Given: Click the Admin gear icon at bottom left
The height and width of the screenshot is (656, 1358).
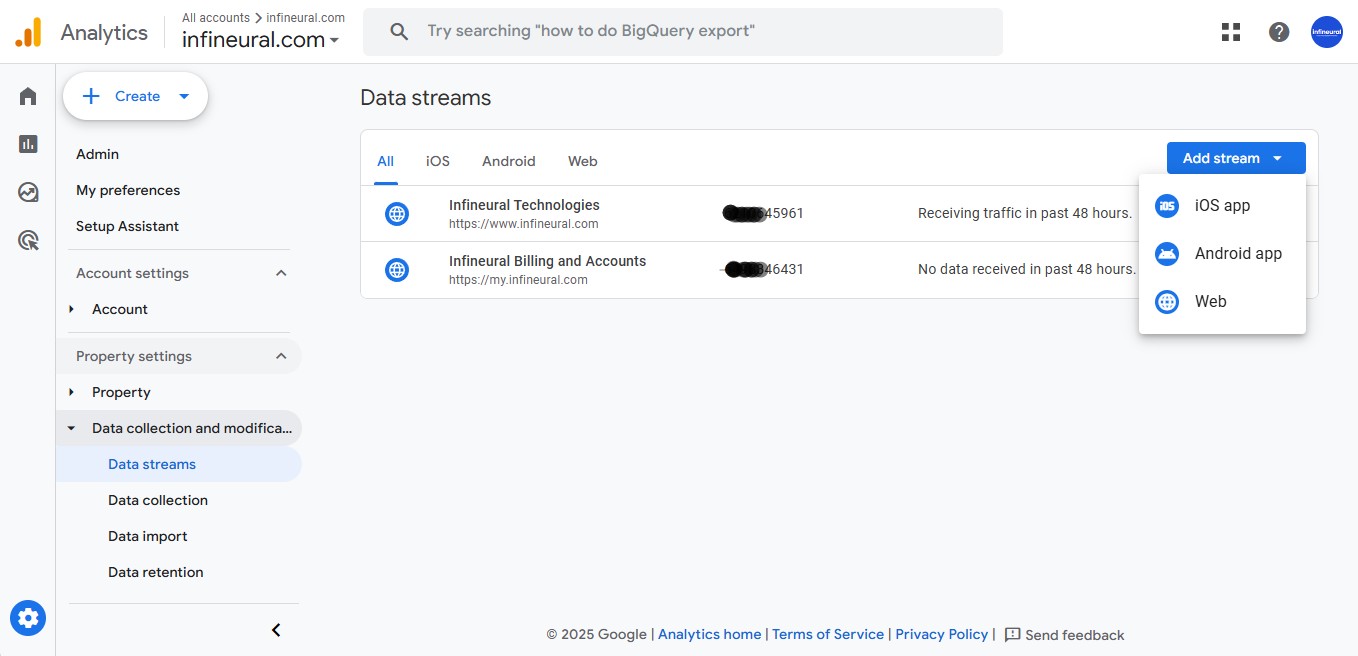Looking at the screenshot, I should [x=28, y=618].
